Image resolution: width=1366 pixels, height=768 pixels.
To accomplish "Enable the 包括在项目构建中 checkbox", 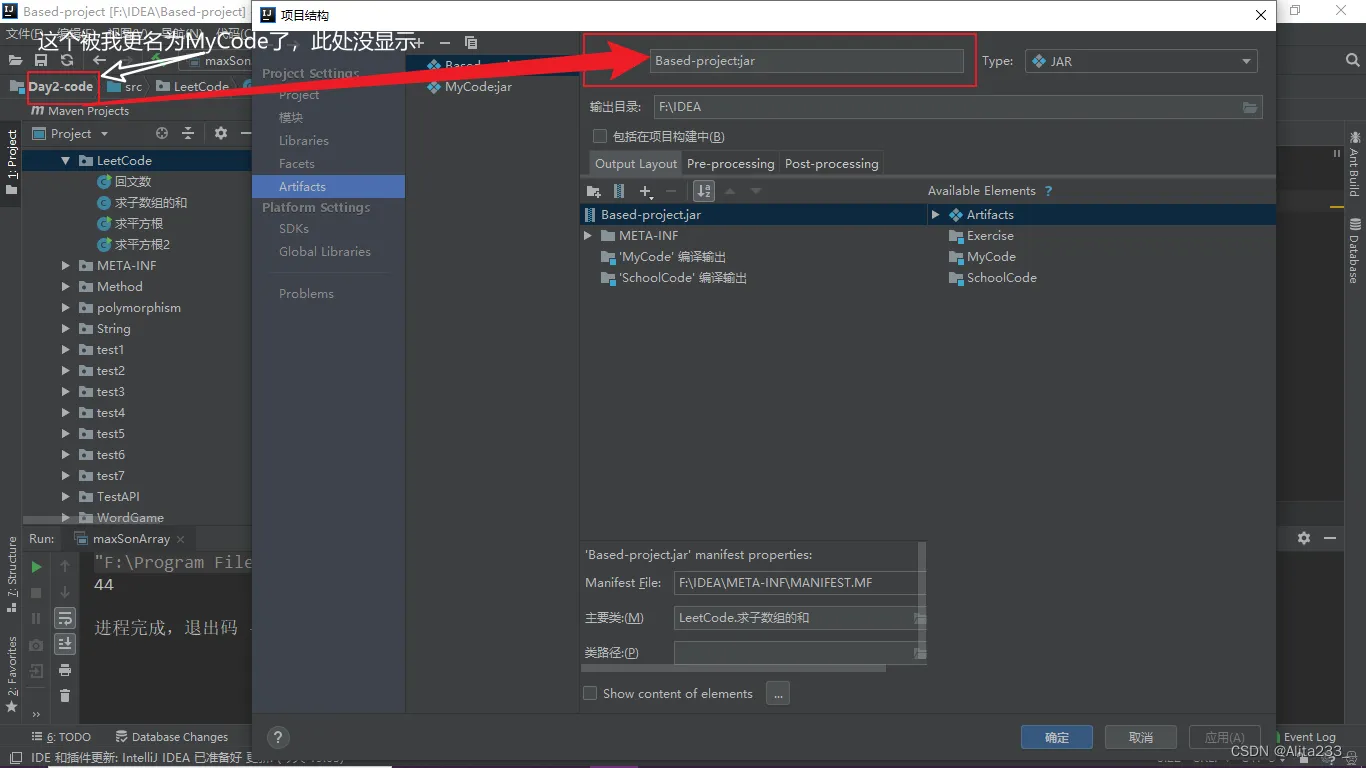I will pyautogui.click(x=600, y=136).
